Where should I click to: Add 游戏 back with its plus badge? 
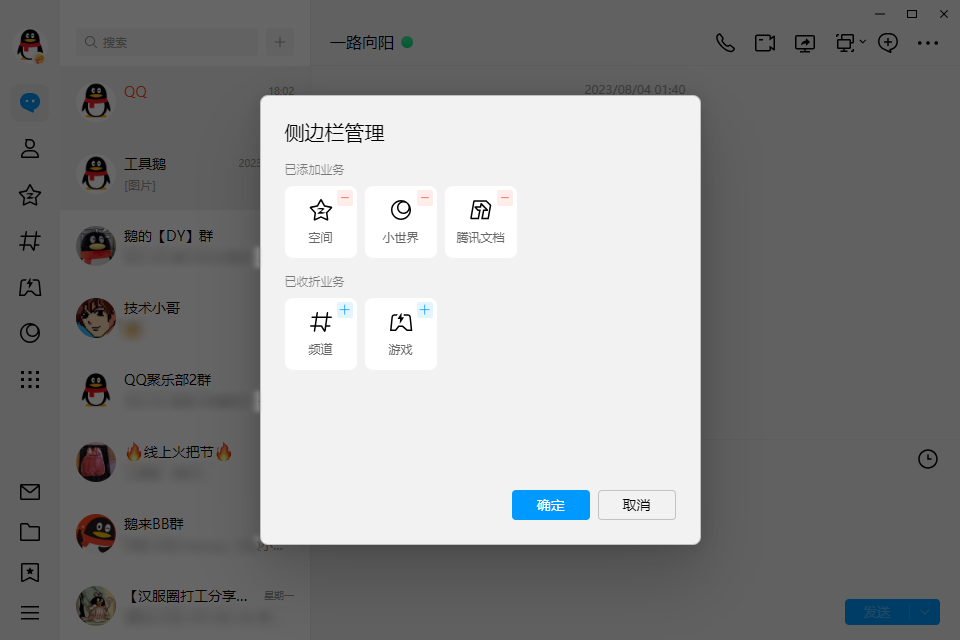pyautogui.click(x=425, y=310)
